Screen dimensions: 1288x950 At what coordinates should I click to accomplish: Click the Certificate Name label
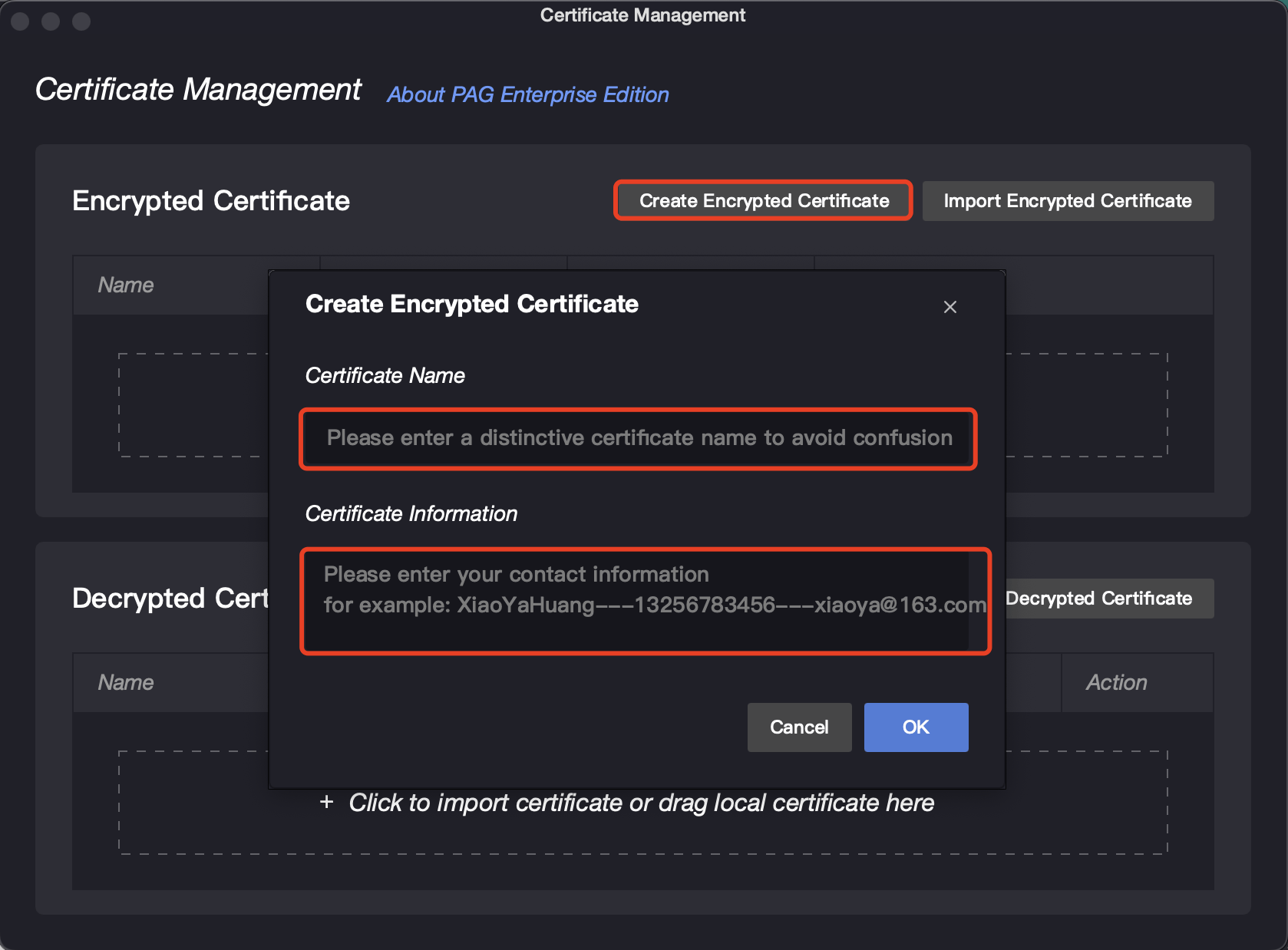pyautogui.click(x=385, y=375)
